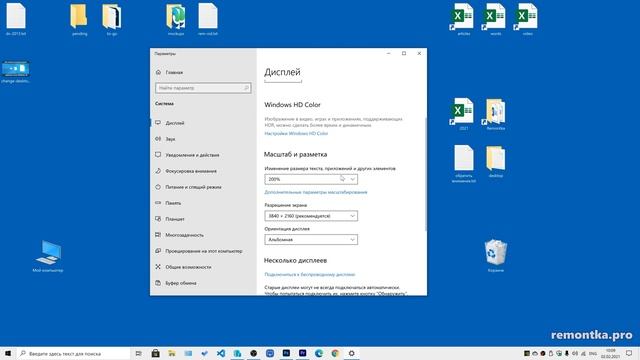Viewport: 640px width, 360px height.
Task: Go to Фокусировка внимания
Action: (x=191, y=171)
